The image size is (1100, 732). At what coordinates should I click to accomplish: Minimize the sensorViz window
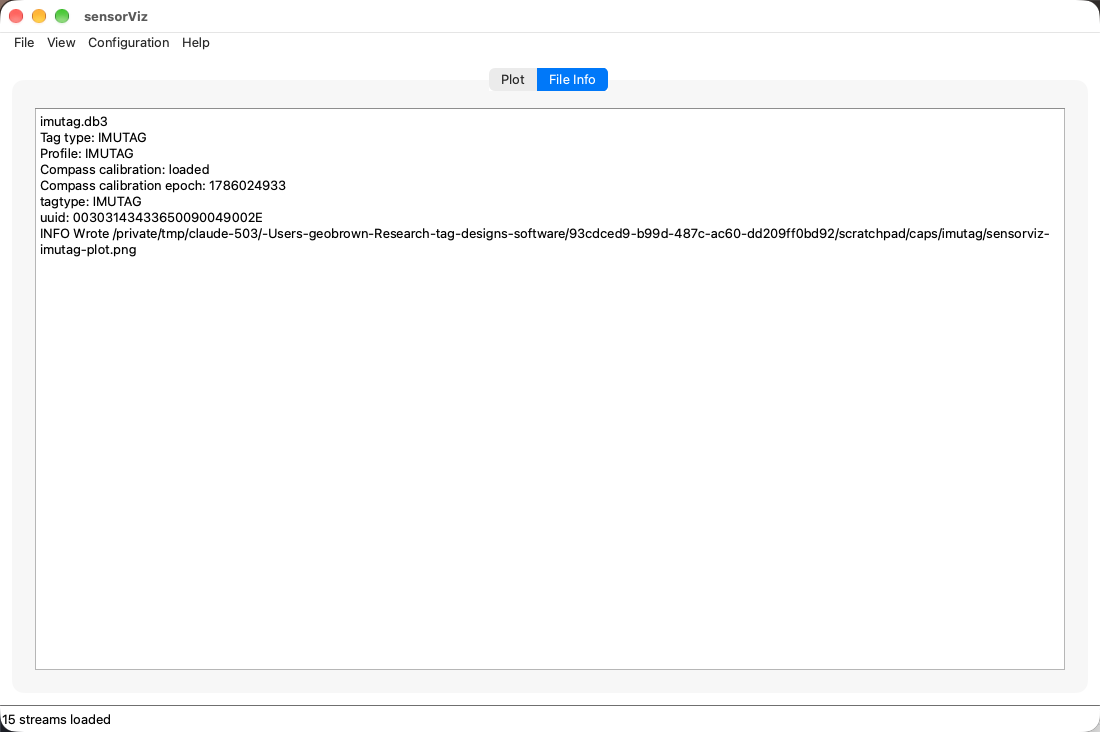(39, 16)
